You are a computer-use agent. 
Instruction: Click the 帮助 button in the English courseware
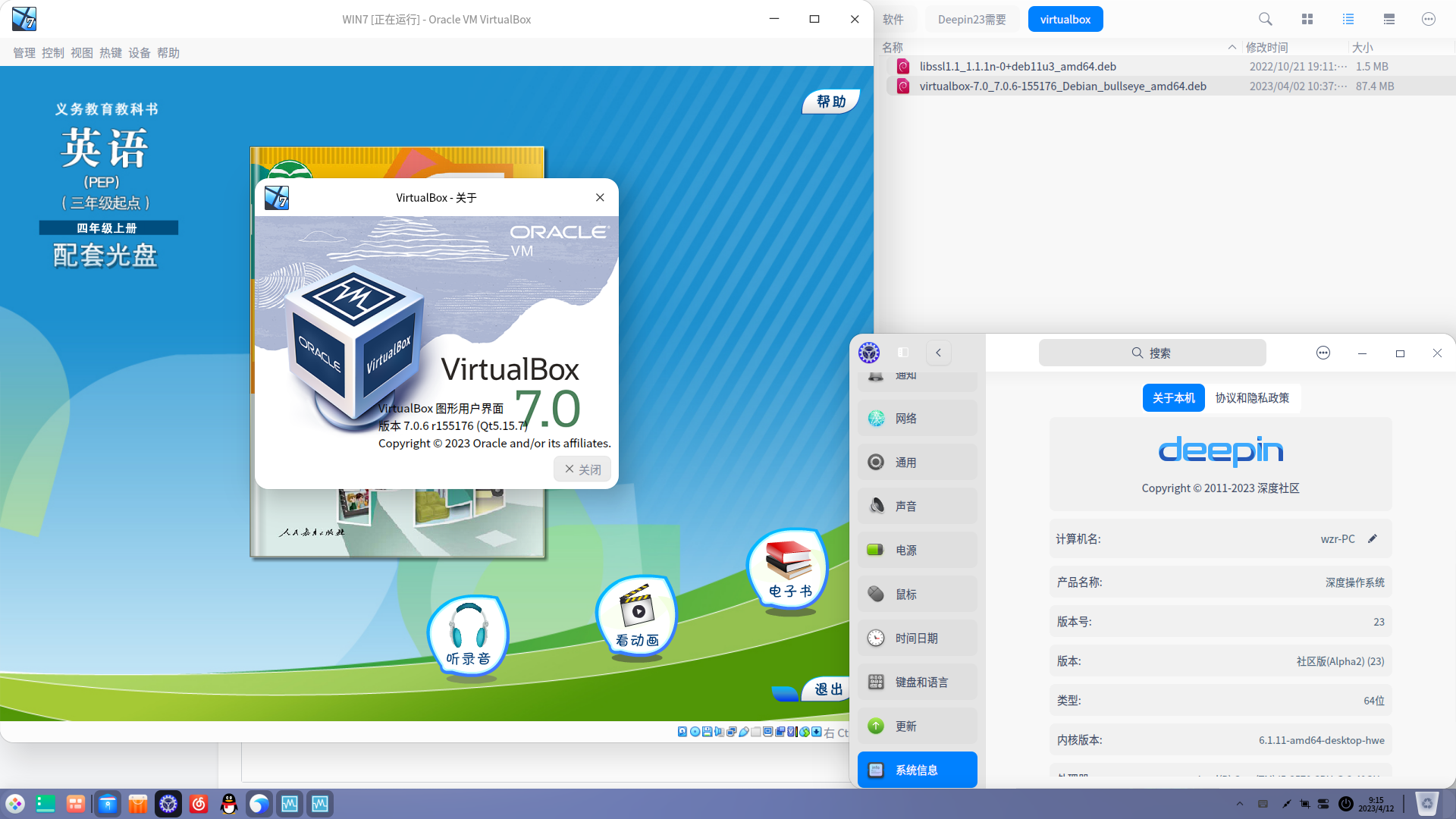coord(830,102)
